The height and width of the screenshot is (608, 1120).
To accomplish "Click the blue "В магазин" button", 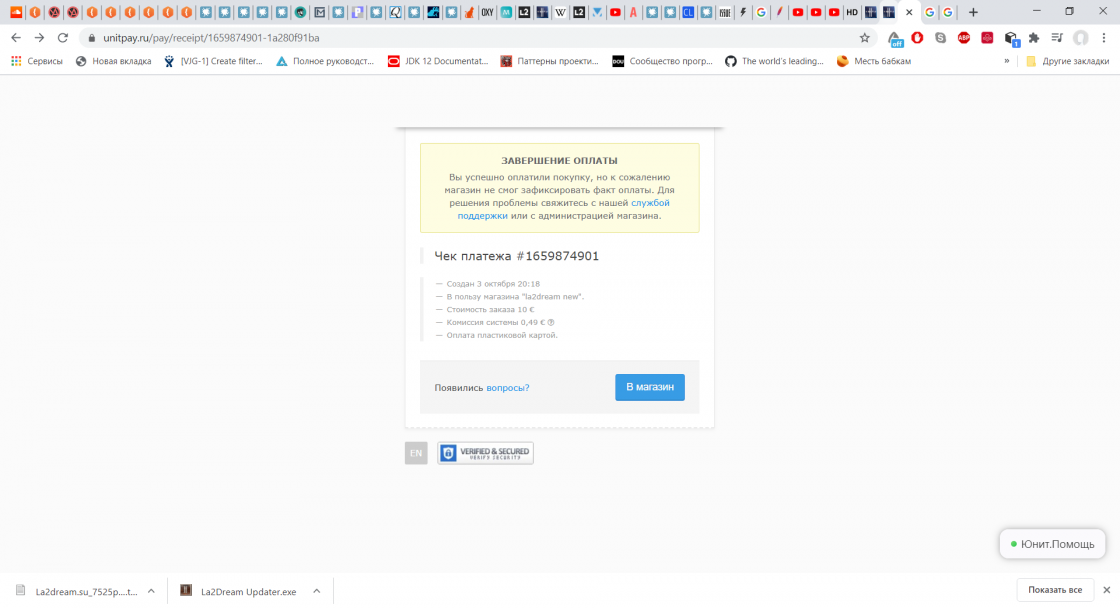I will point(649,387).
